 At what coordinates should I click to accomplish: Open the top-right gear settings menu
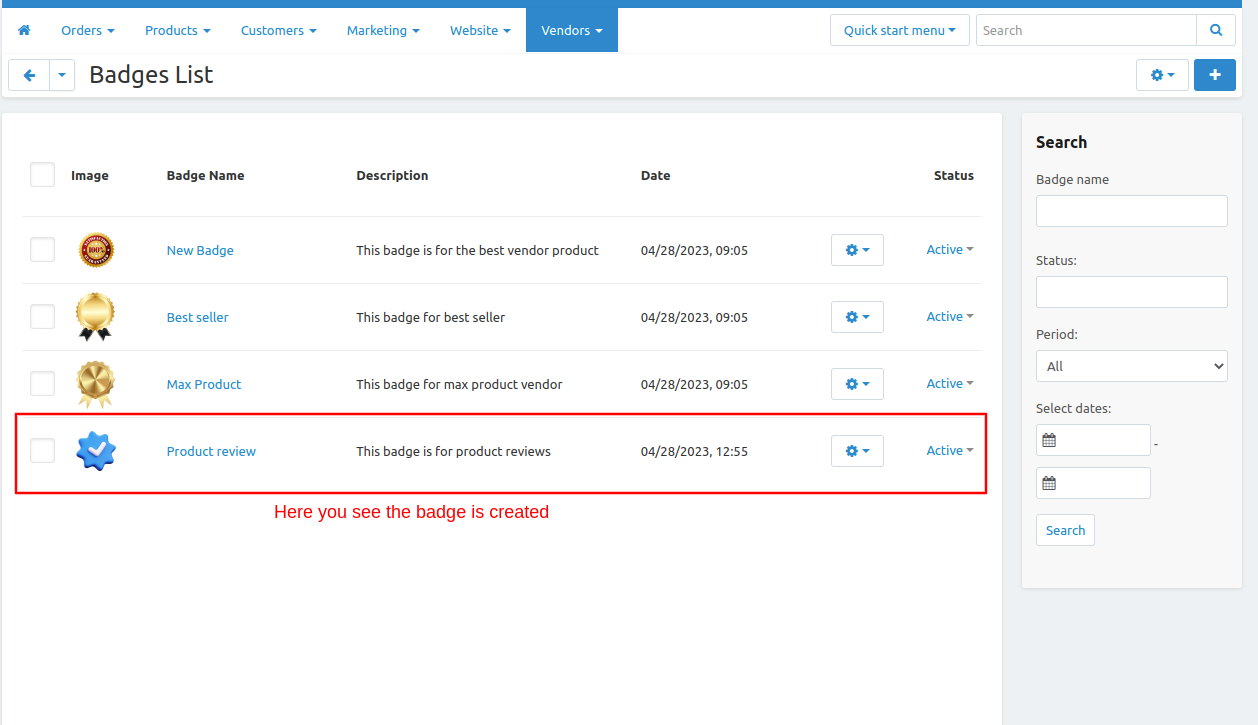(x=1162, y=75)
